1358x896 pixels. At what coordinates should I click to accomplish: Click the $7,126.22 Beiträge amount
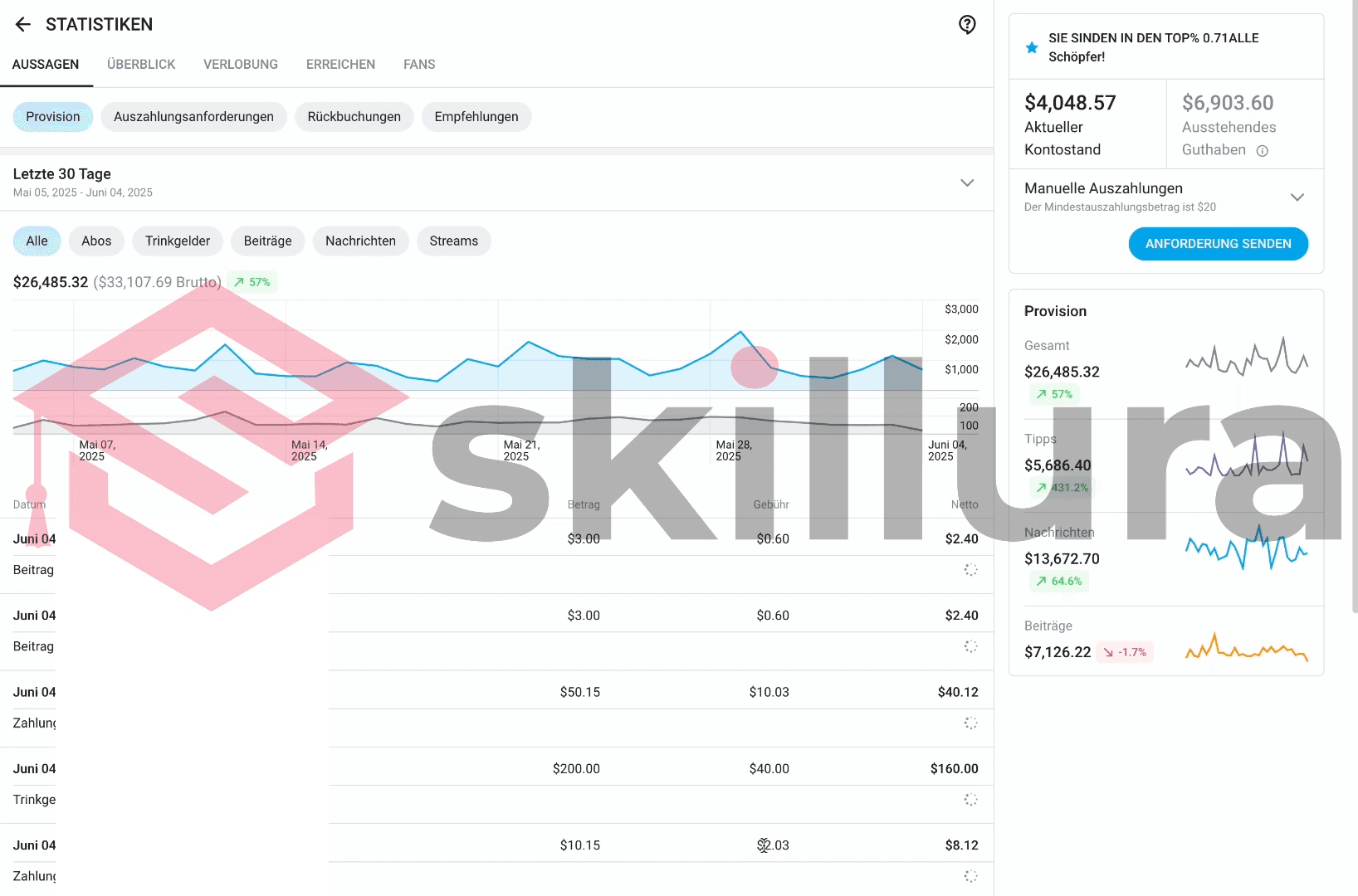(x=1058, y=652)
